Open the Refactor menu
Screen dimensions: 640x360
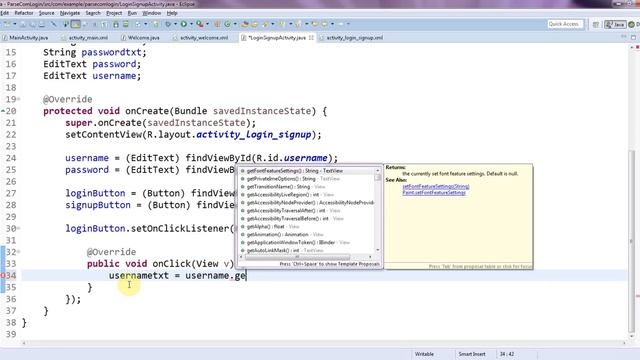(24, 13)
